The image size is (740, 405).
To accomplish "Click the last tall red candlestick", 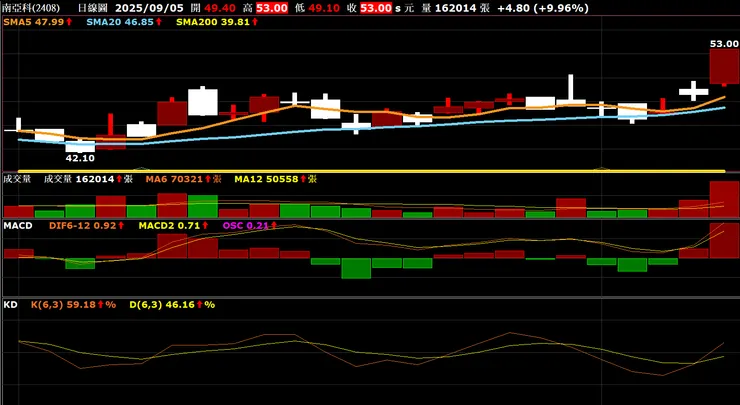I will pos(724,67).
